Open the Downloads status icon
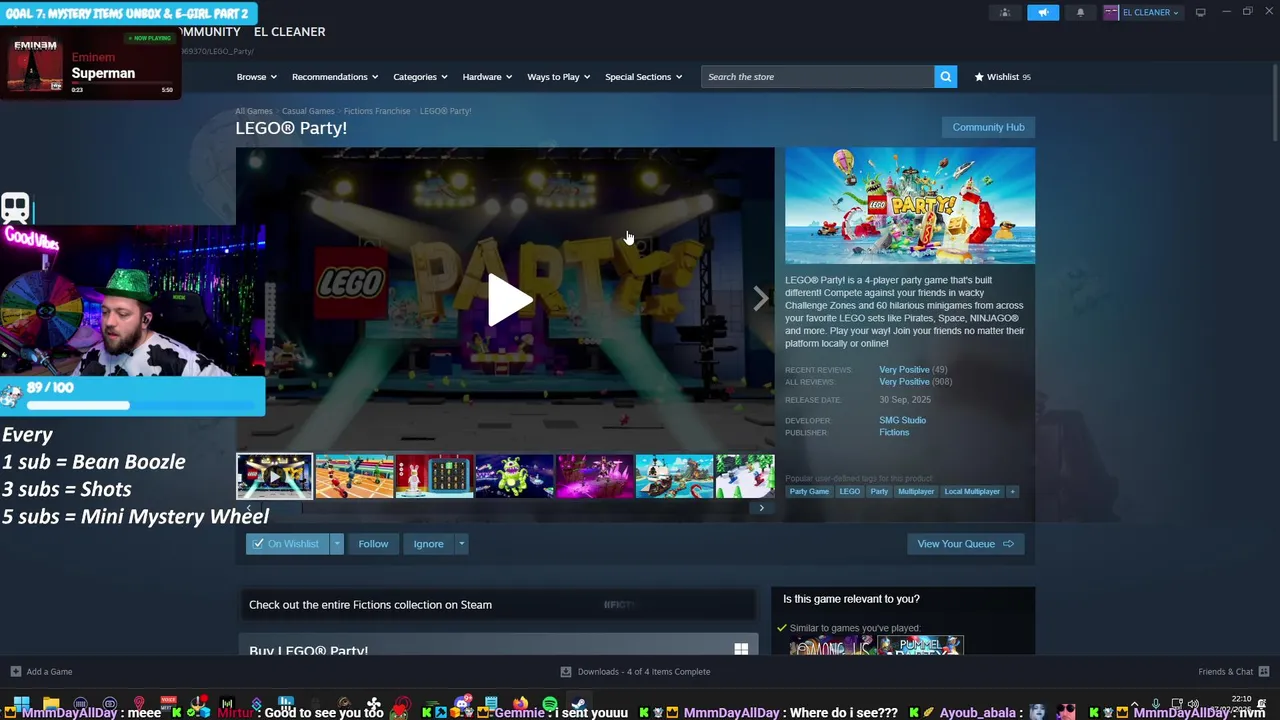 pos(566,671)
